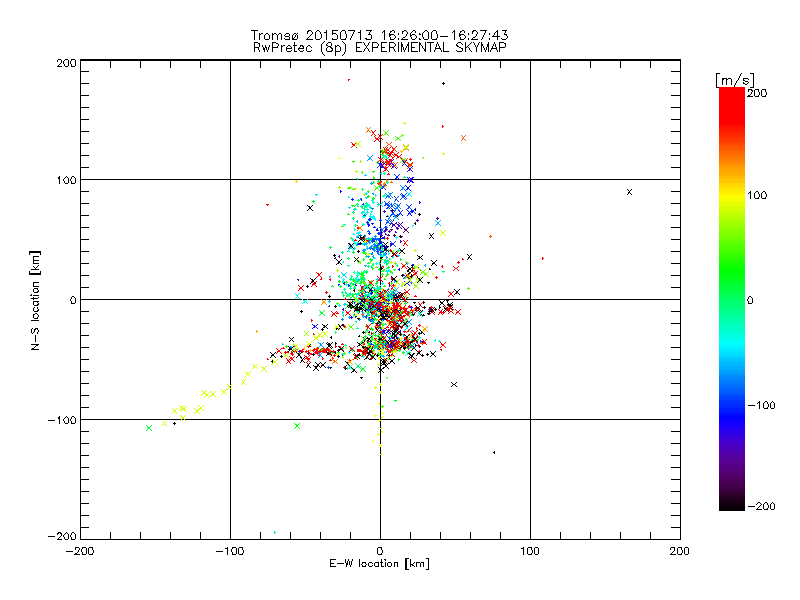Click the orange X marker northeast of the cluster
Image resolution: width=800 pixels, height=600 pixels.
point(463,138)
